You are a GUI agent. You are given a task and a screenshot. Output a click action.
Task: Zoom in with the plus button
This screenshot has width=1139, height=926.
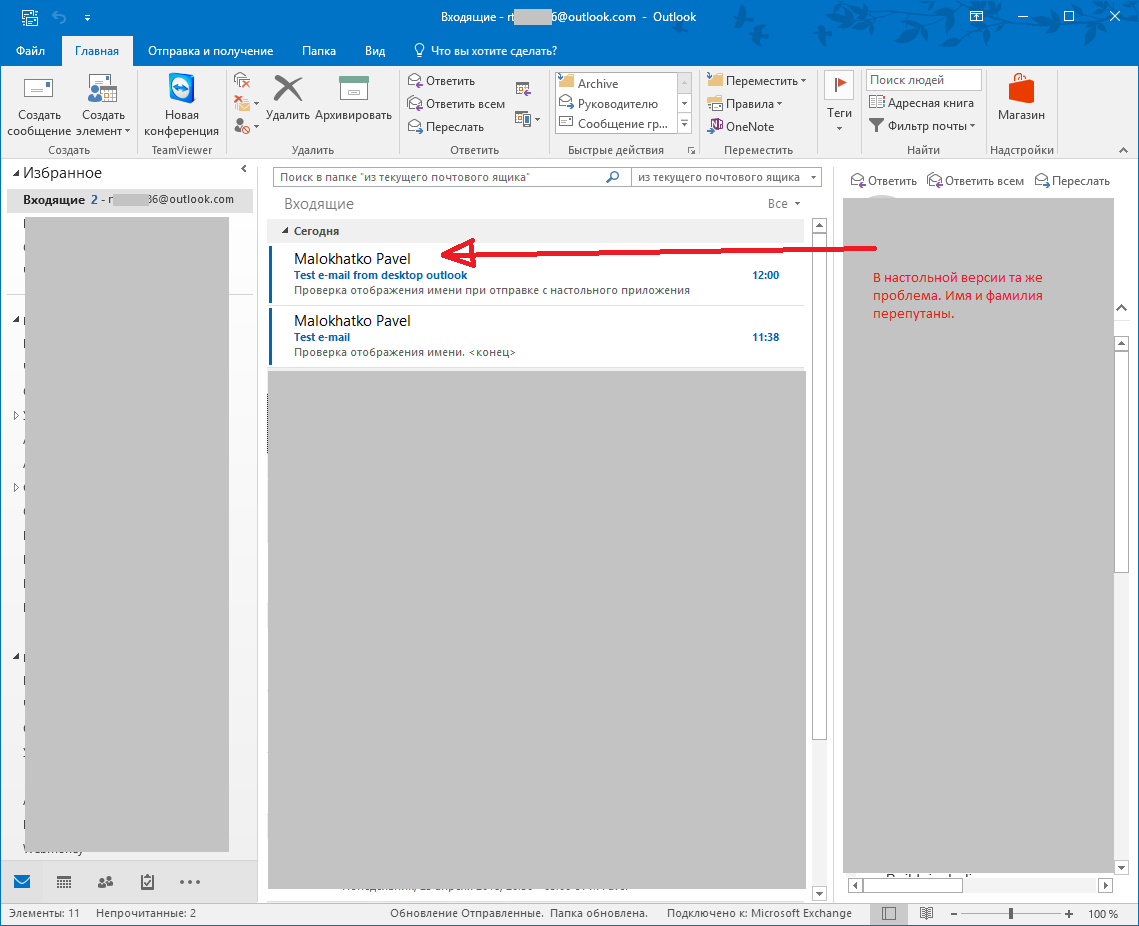pos(1069,914)
